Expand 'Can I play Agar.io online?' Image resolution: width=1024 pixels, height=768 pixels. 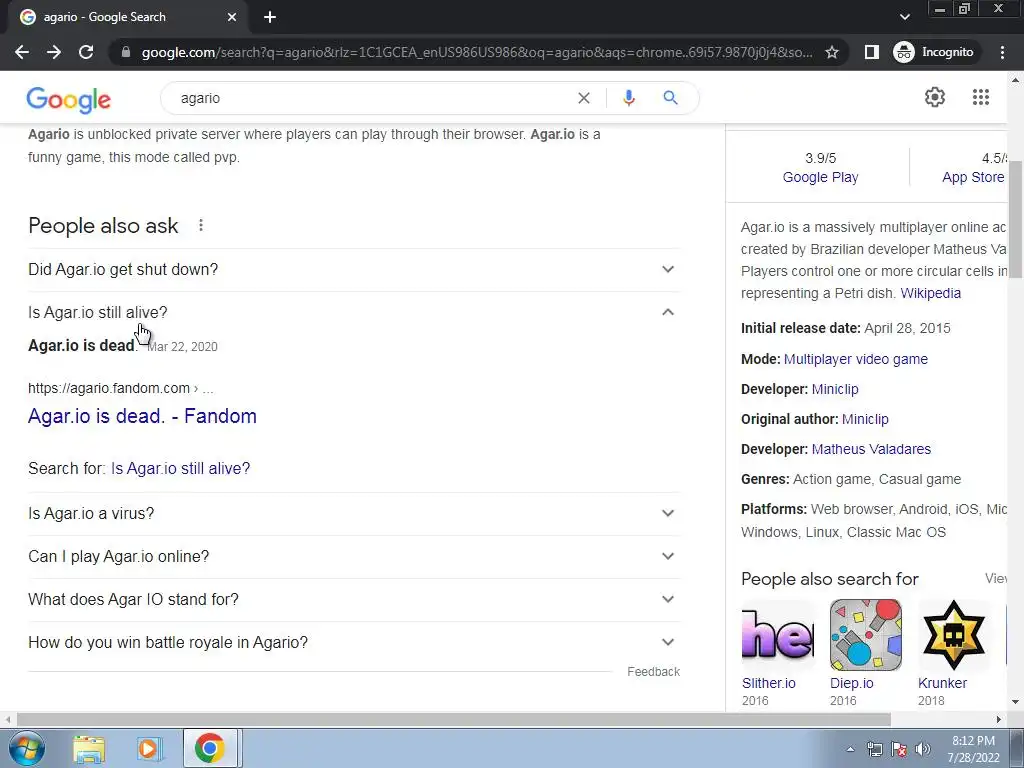click(353, 556)
